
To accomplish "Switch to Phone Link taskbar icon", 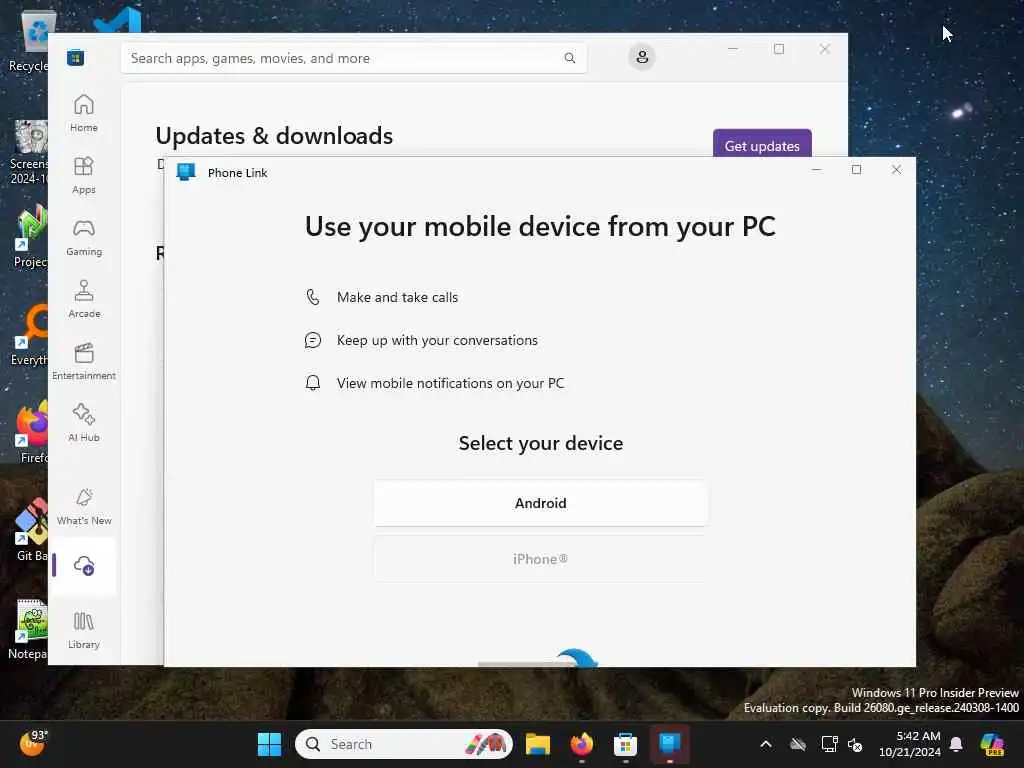I will 669,744.
